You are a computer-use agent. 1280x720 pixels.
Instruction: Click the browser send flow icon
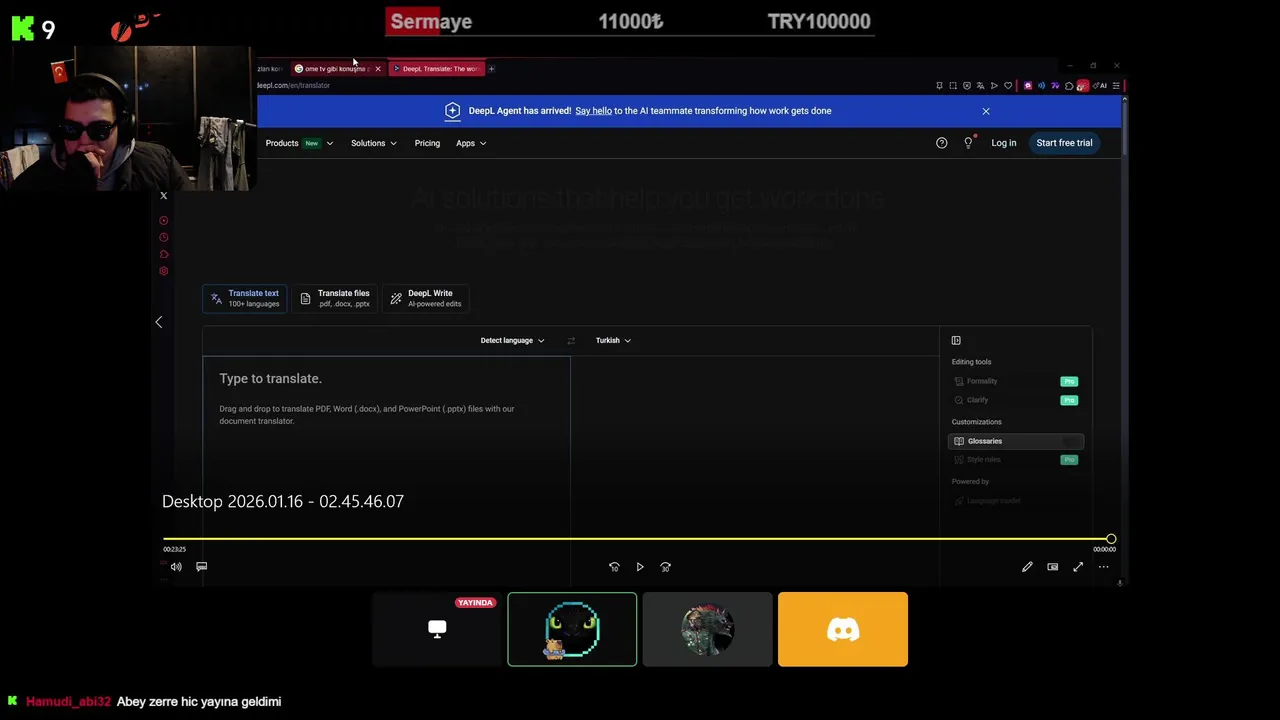pos(994,86)
